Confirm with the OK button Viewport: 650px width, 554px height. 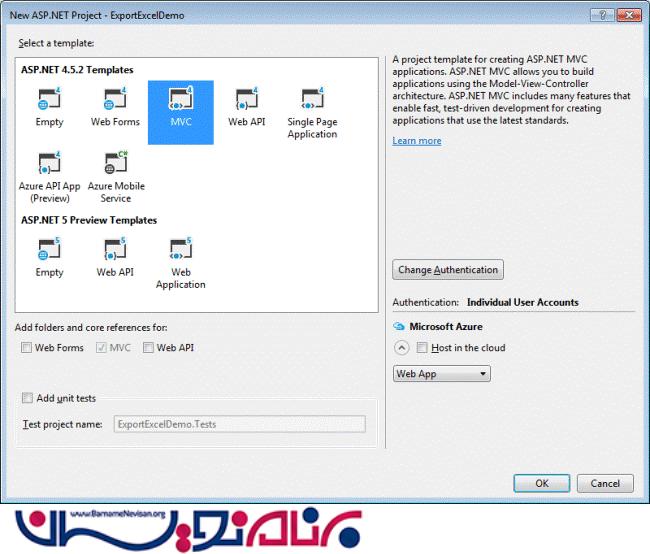pyautogui.click(x=542, y=484)
